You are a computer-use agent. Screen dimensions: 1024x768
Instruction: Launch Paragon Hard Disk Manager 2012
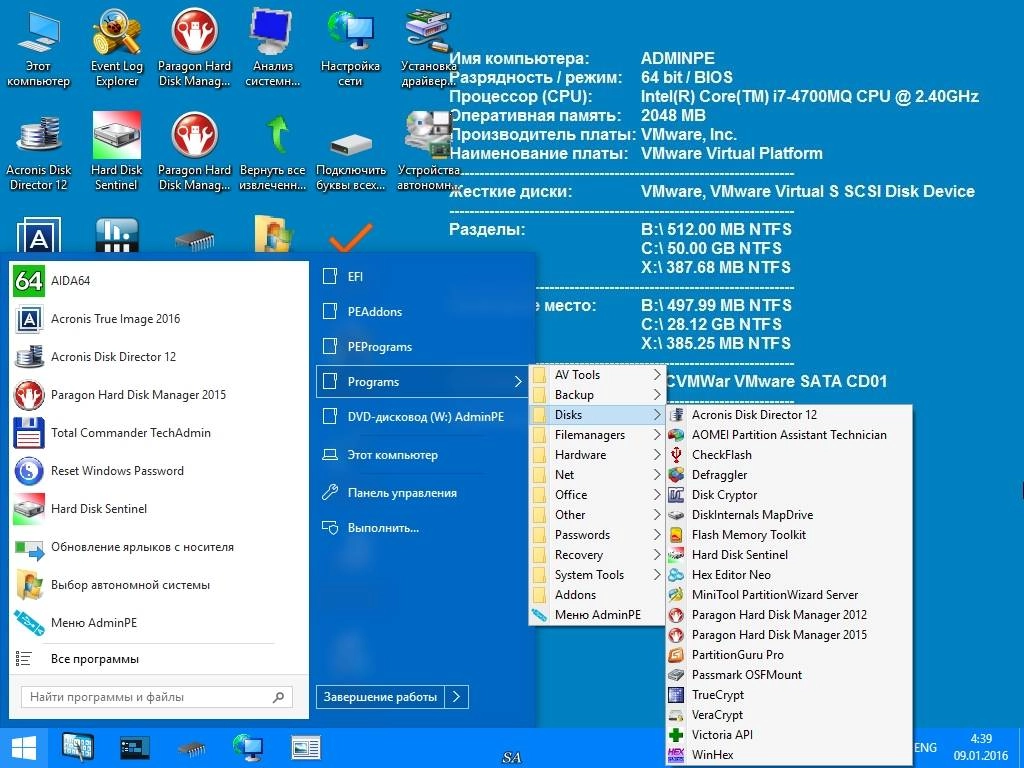[789, 615]
